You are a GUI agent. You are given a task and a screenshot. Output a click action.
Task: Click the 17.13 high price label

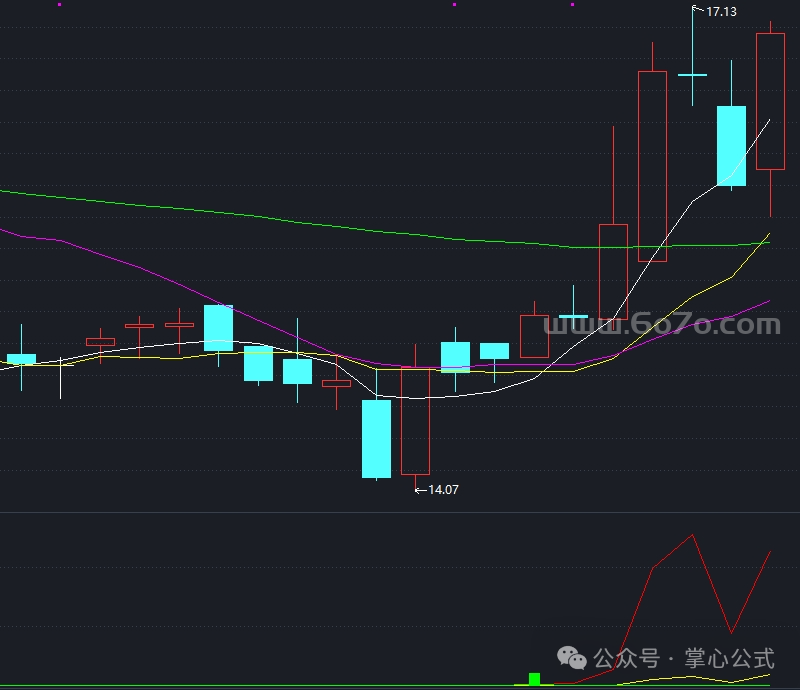coord(720,12)
